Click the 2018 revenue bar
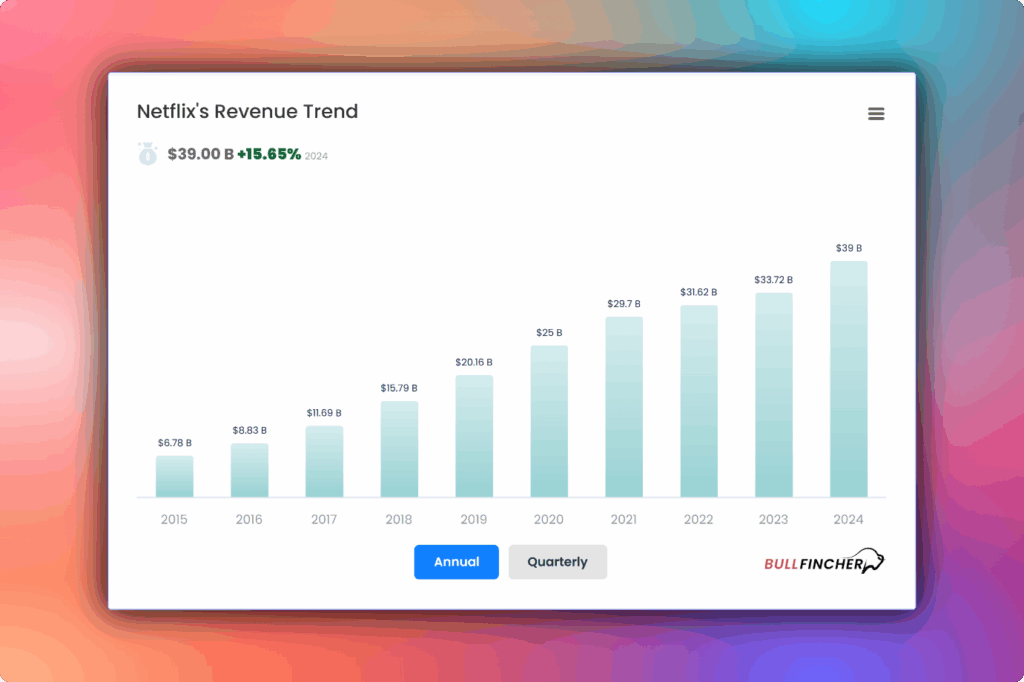The width and height of the screenshot is (1024, 682). pos(399,449)
